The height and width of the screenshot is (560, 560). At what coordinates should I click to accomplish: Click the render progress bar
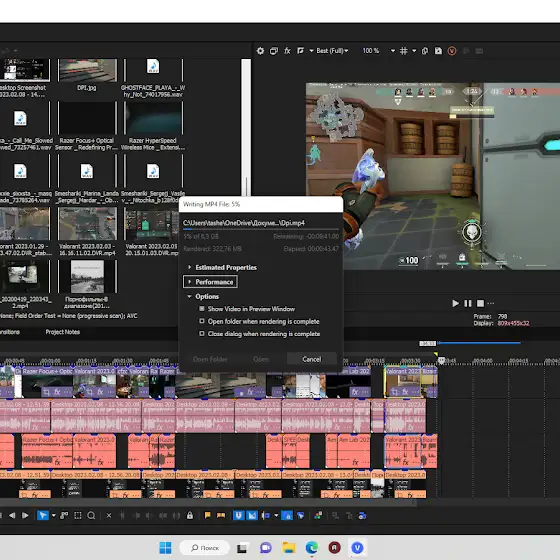pyautogui.click(x=261, y=229)
